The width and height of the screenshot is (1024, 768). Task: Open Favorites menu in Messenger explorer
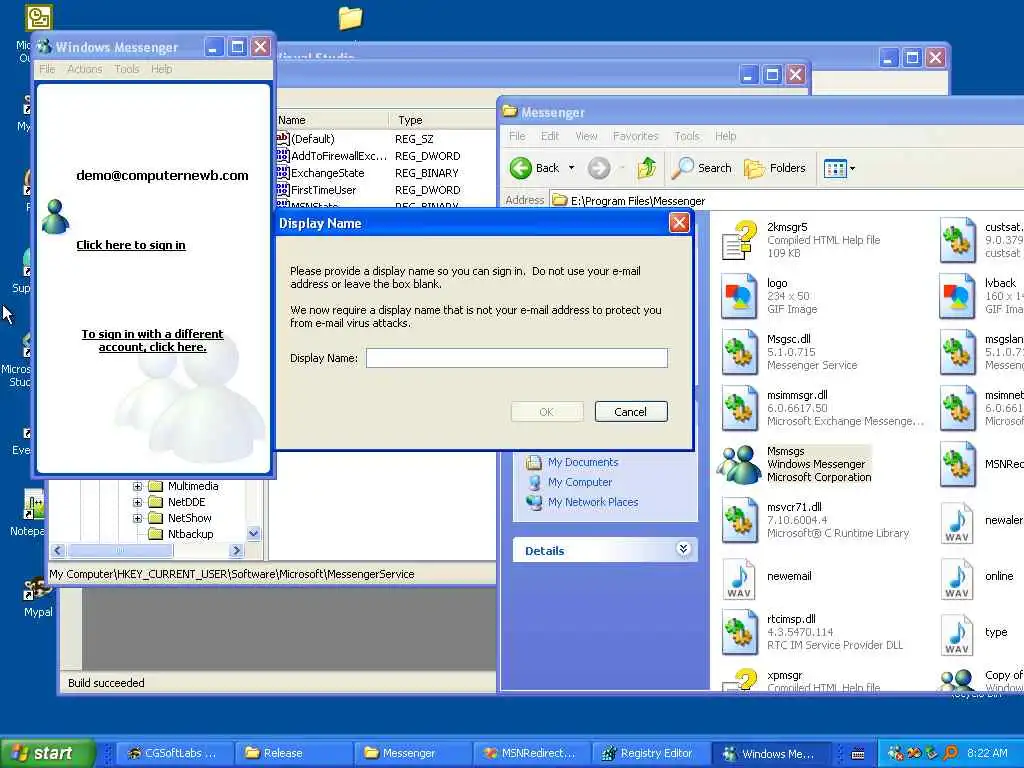point(635,136)
